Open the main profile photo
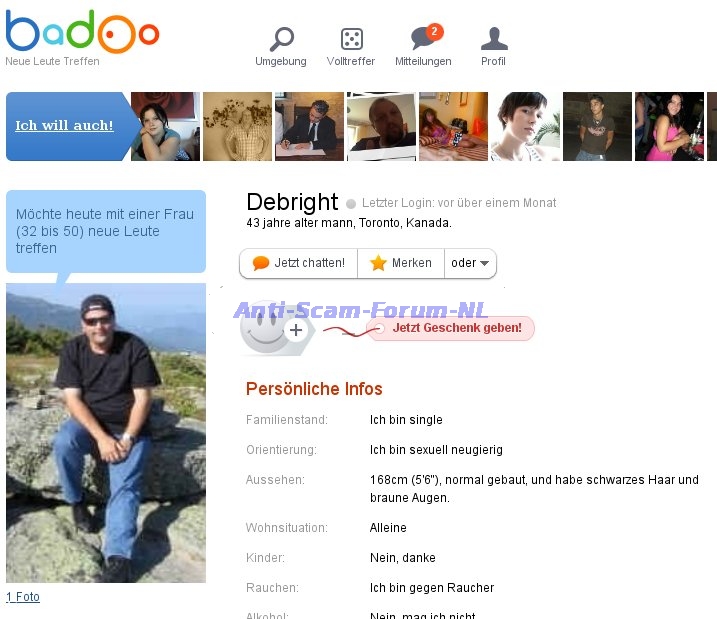The width and height of the screenshot is (717, 619). coord(106,432)
